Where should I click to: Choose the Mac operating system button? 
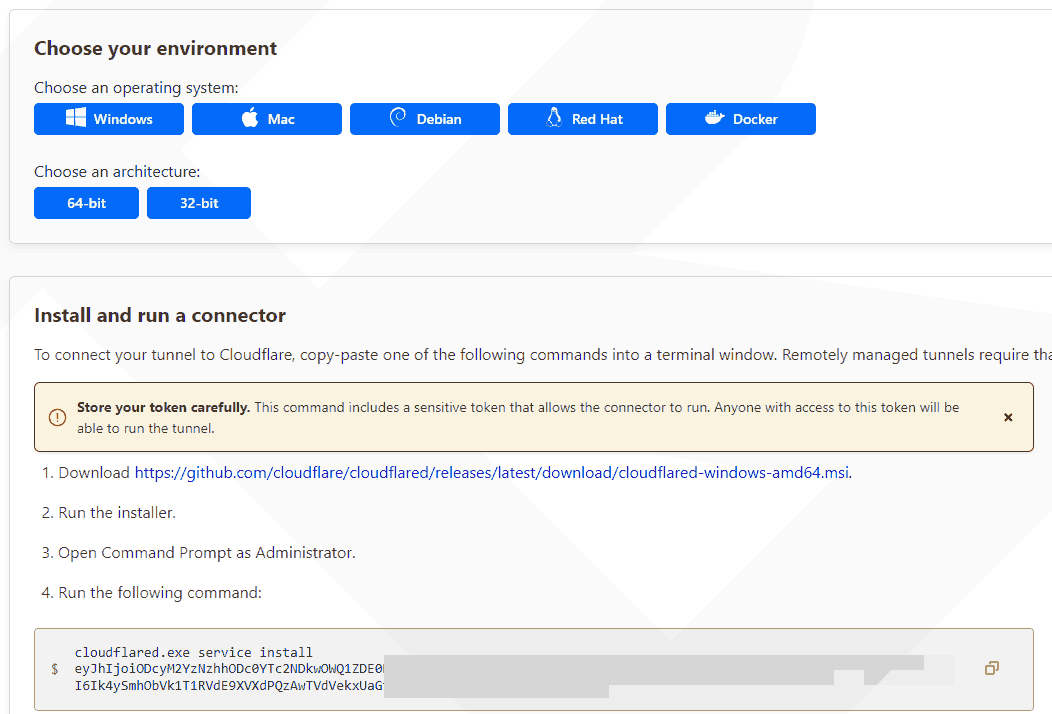point(267,119)
